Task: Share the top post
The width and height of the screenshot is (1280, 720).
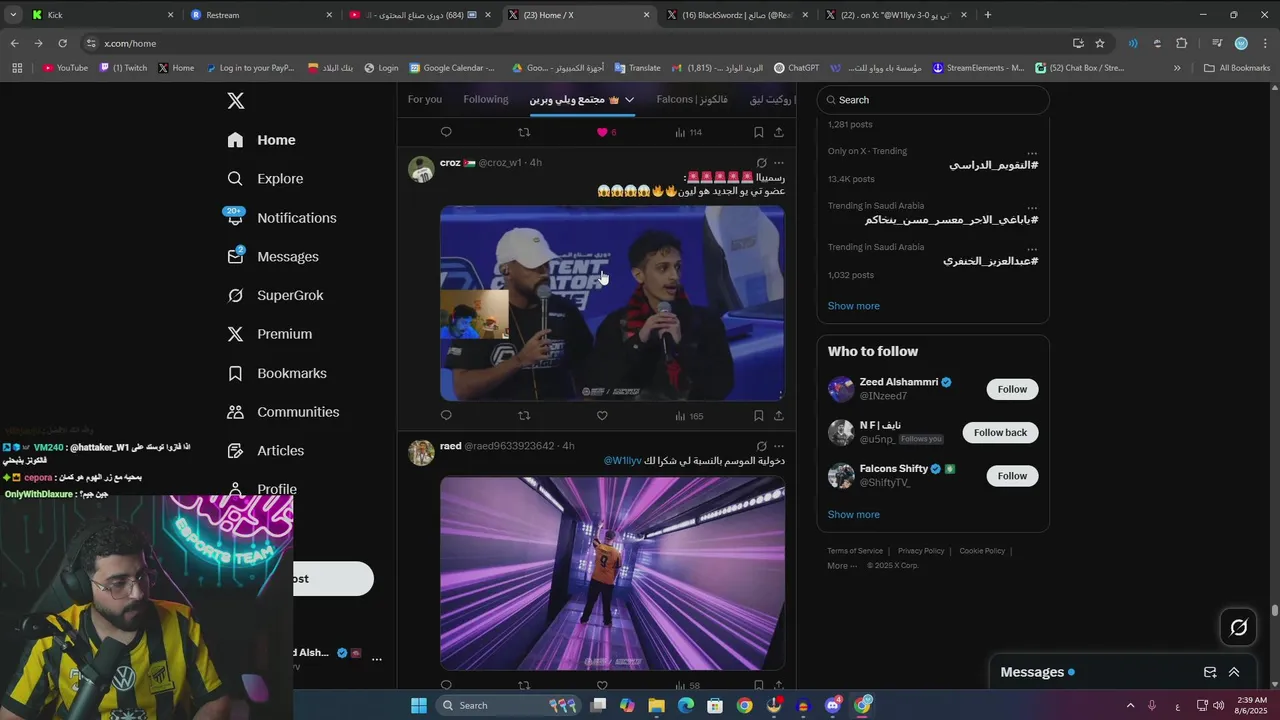Action: coord(778,132)
